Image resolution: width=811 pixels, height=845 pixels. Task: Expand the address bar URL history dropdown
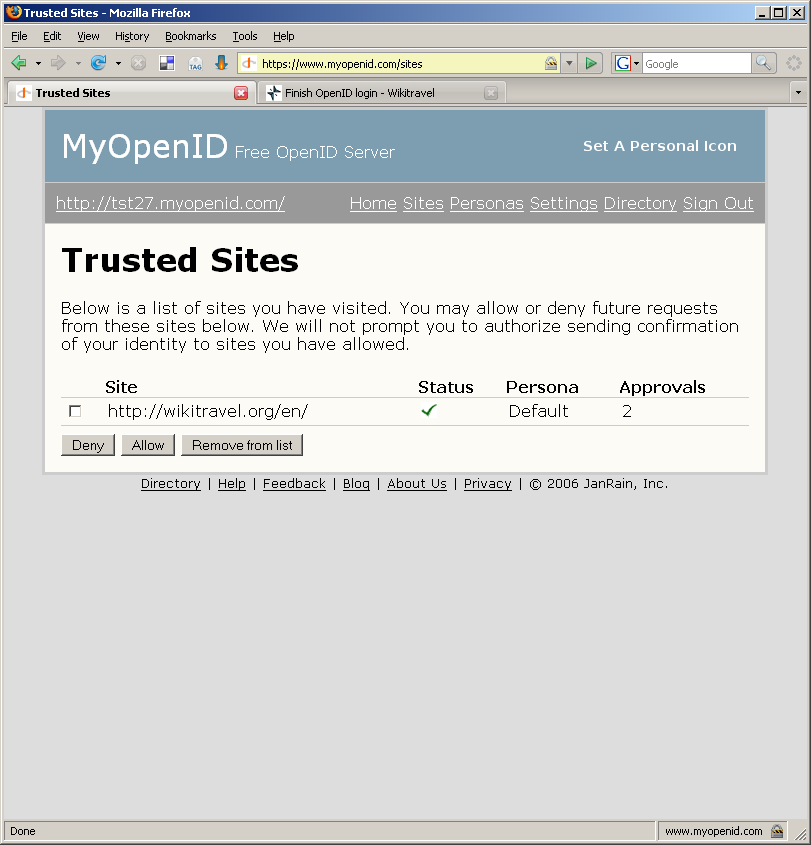click(x=569, y=64)
